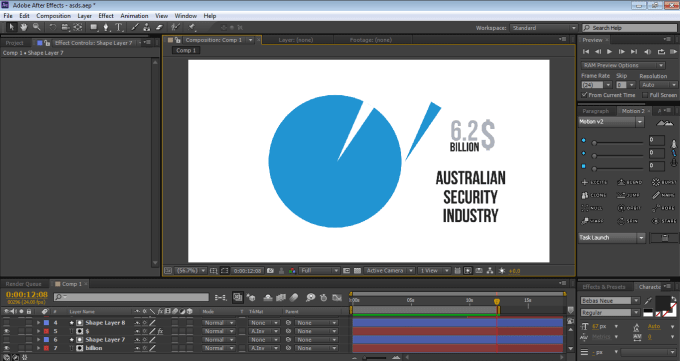Select the Clone Stamp tool

[x=147, y=27]
